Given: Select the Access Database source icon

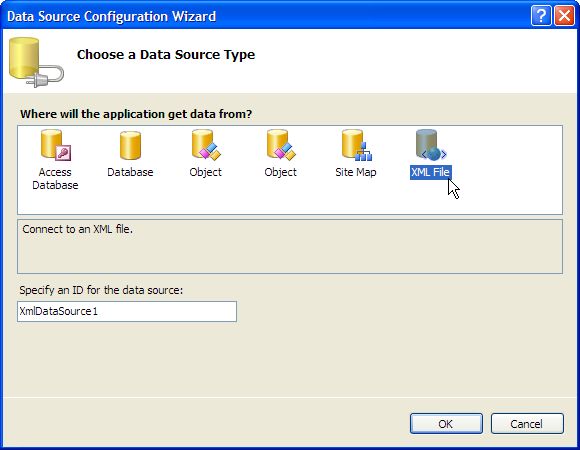Looking at the screenshot, I should pyautogui.click(x=55, y=145).
